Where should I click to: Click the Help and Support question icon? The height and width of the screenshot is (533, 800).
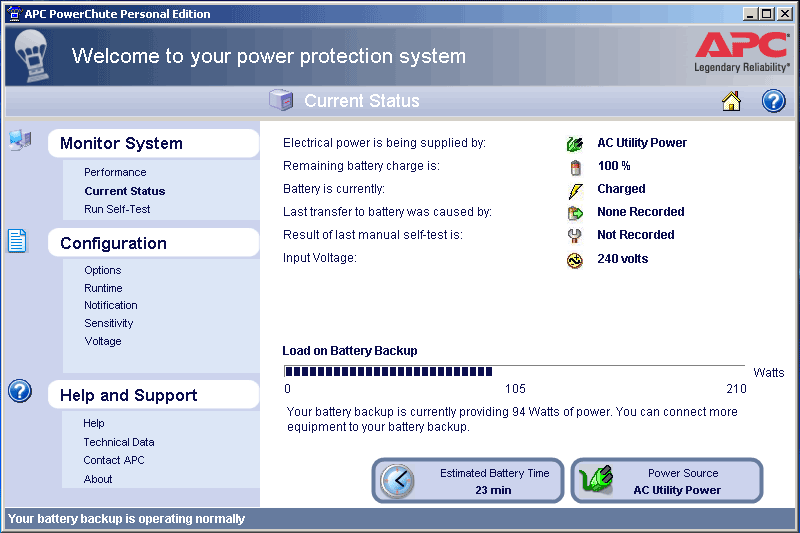click(20, 391)
